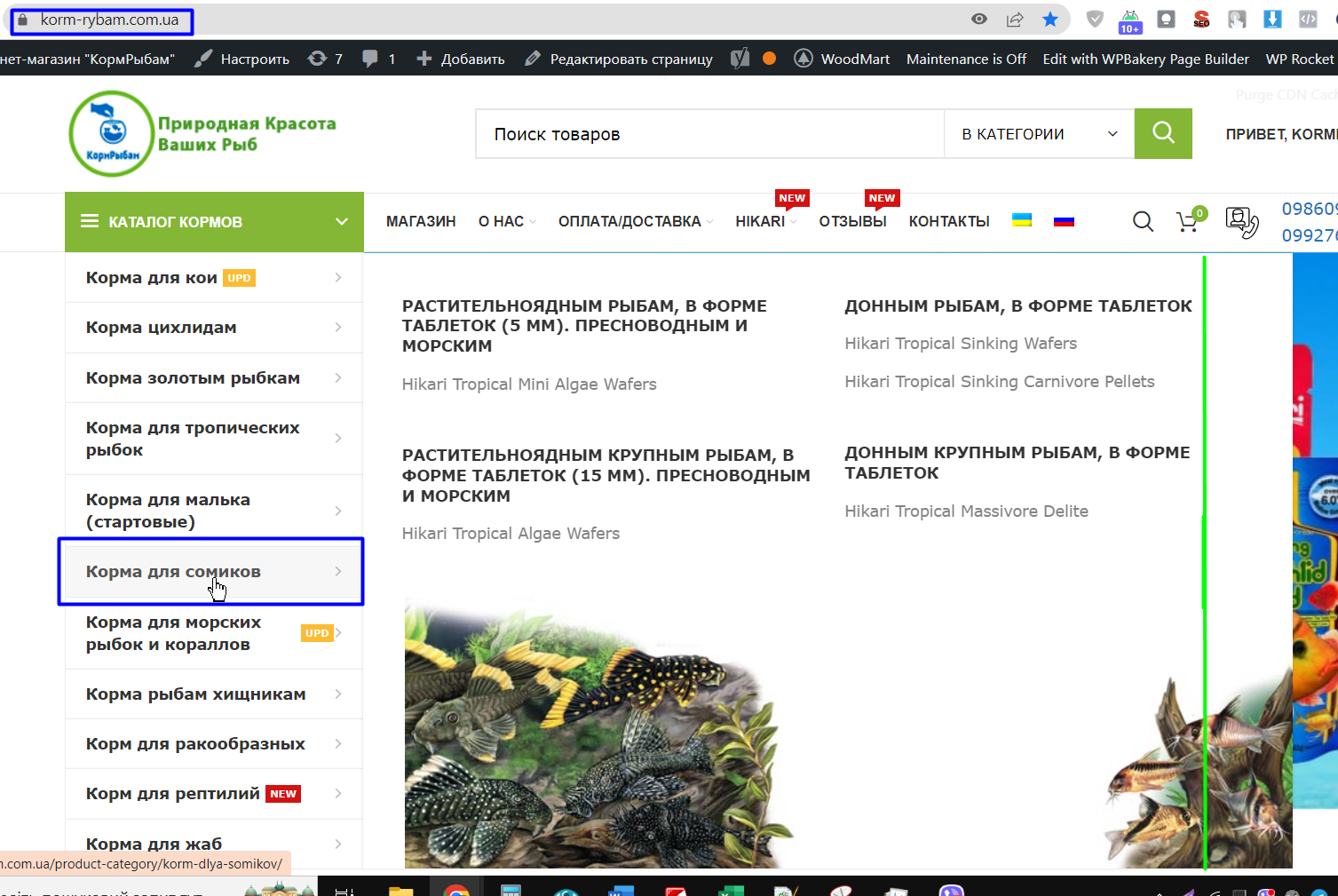
Task: Open the О НАС menu
Action: coord(506,221)
